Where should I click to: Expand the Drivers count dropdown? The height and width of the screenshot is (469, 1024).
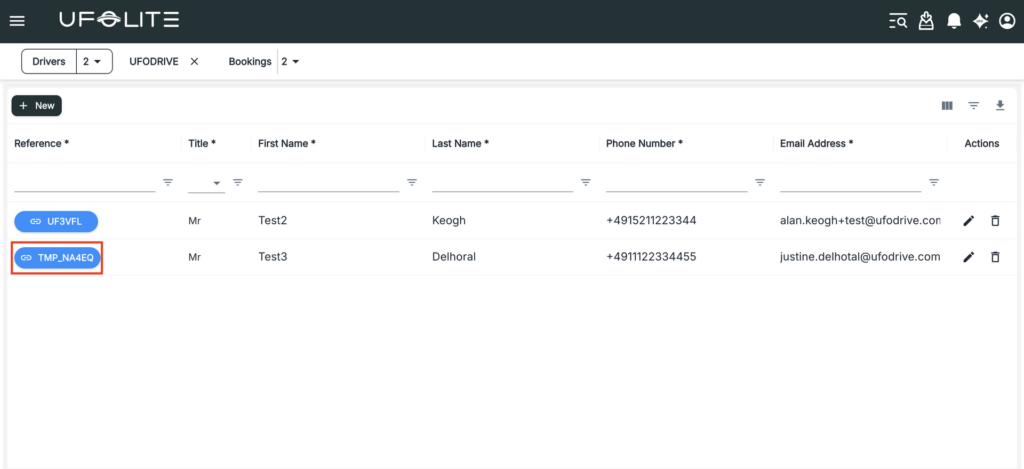point(93,62)
